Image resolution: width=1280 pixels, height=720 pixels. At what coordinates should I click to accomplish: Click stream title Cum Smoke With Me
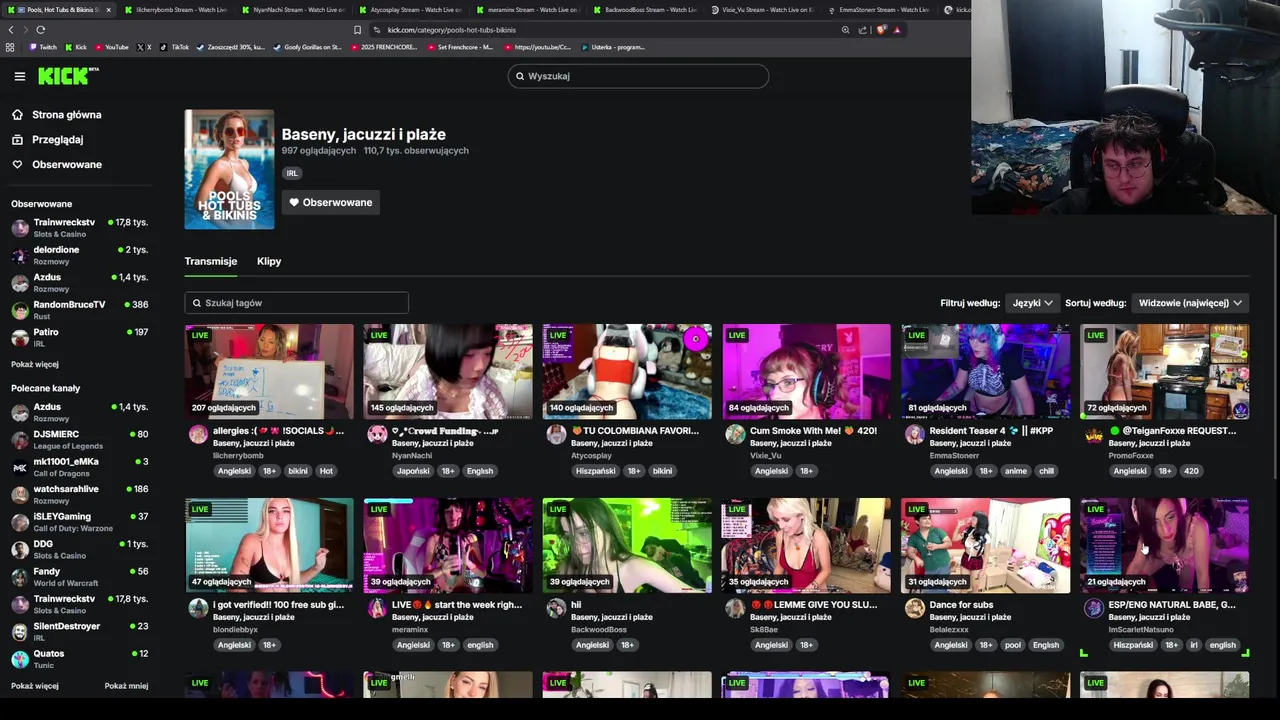click(813, 431)
